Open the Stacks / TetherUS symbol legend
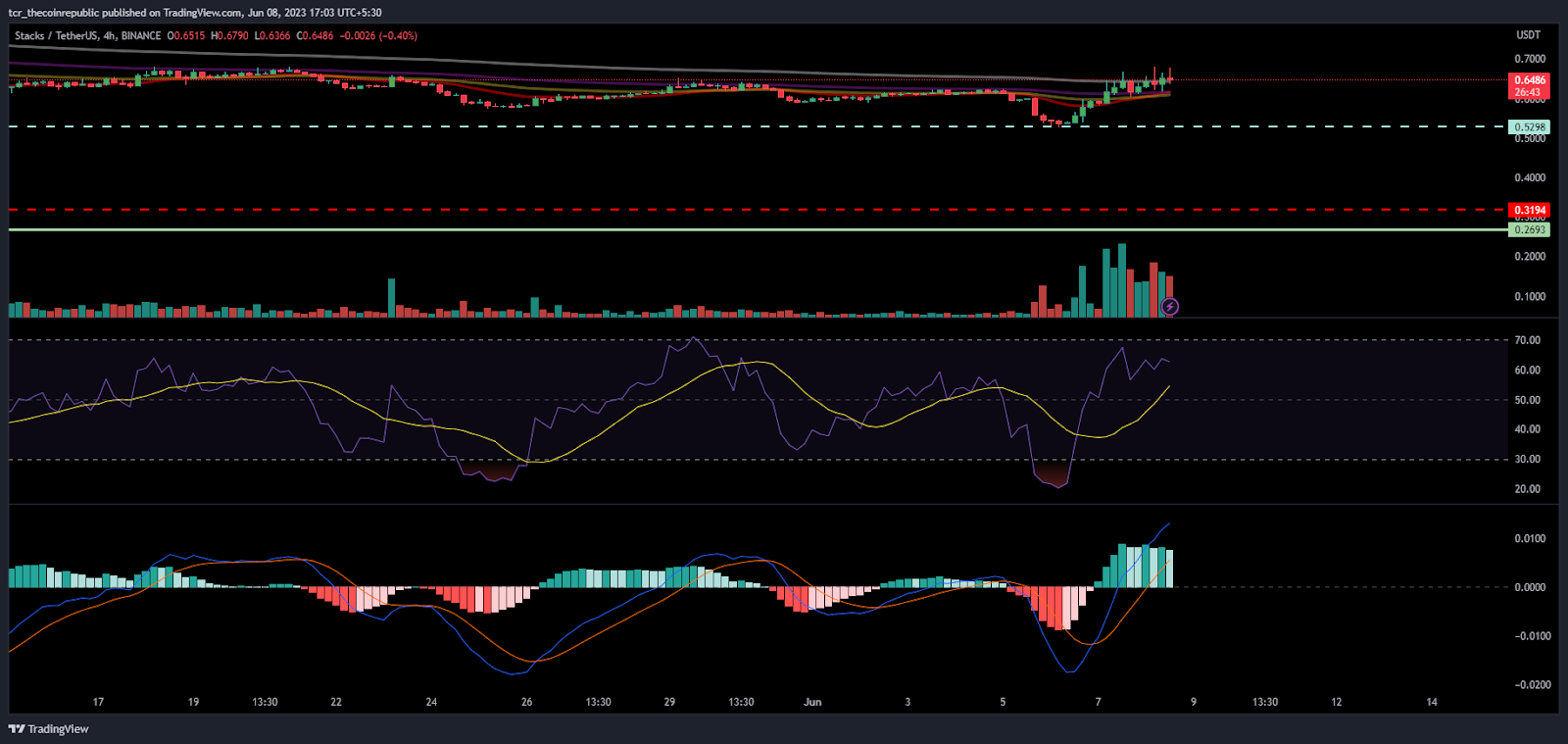The width and height of the screenshot is (1568, 744). 87,35
